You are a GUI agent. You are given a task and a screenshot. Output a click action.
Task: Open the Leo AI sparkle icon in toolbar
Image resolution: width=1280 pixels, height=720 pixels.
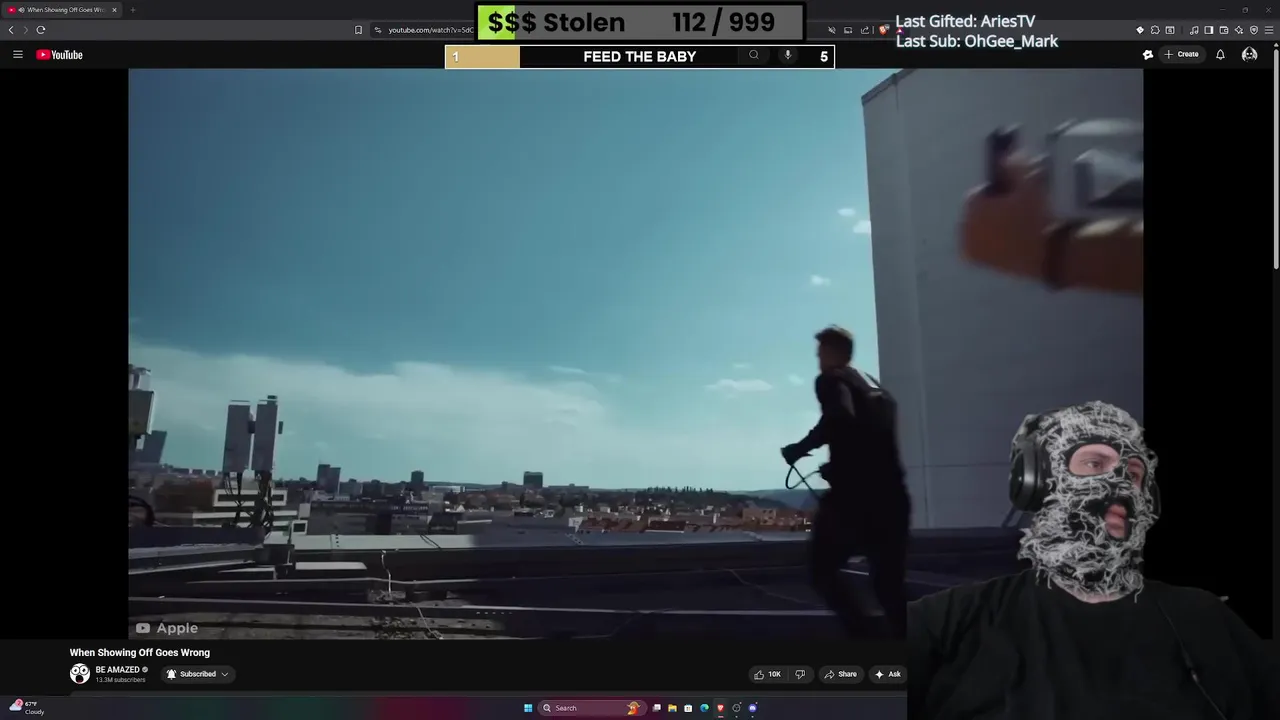1239,30
